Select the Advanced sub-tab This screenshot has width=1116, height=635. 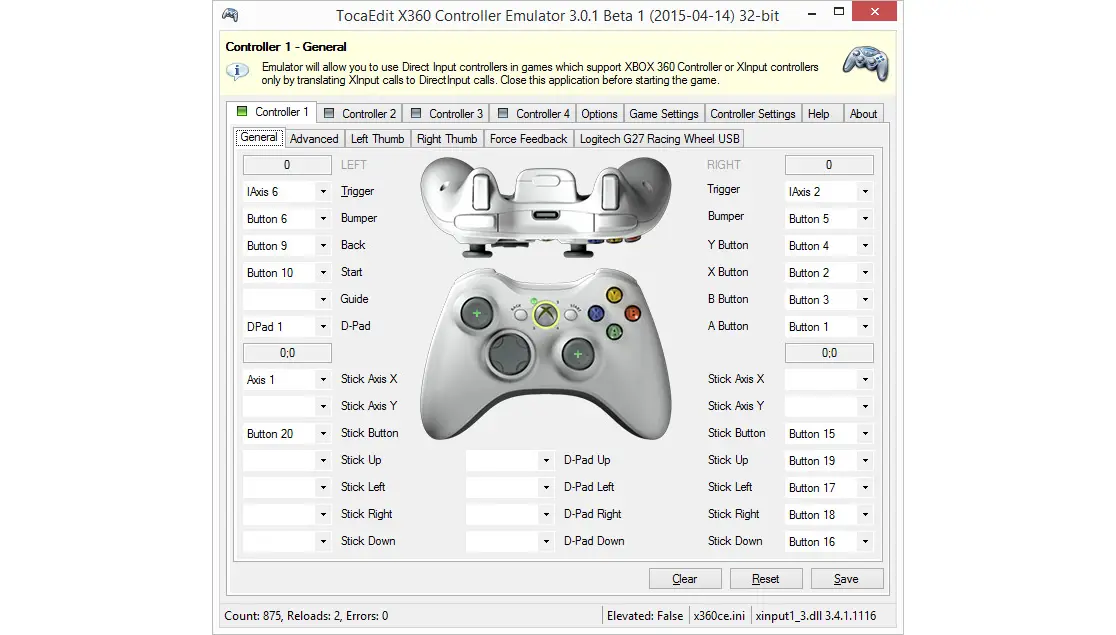point(314,139)
